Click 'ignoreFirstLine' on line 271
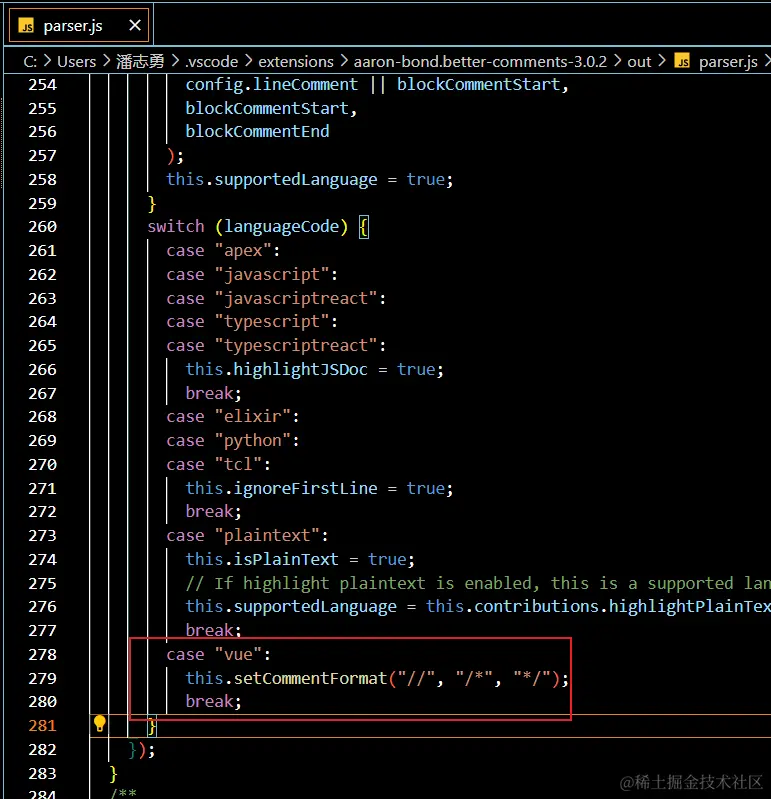Screen dimensions: 771x799 pyautogui.click(x=305, y=488)
